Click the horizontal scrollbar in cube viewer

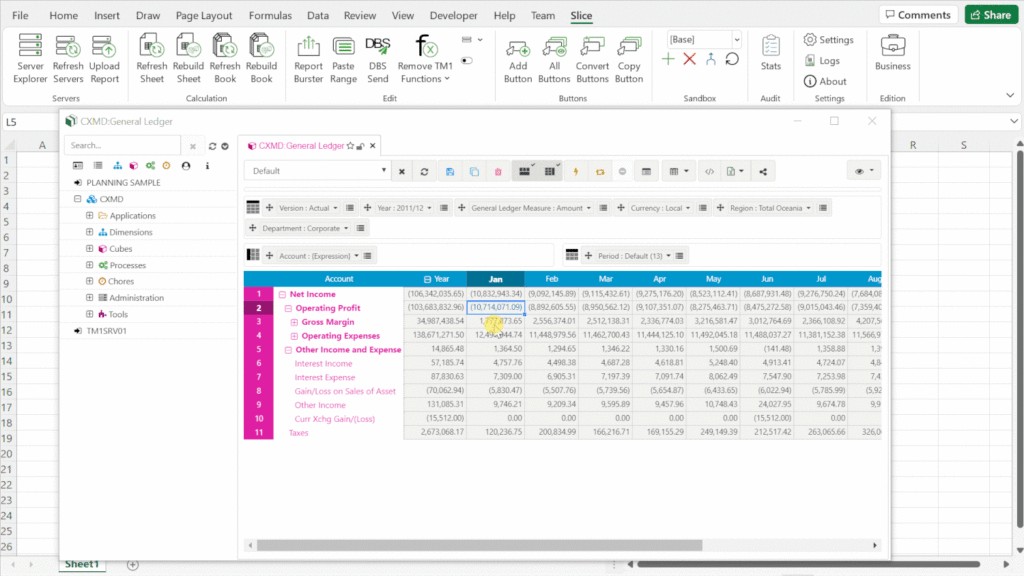480,545
